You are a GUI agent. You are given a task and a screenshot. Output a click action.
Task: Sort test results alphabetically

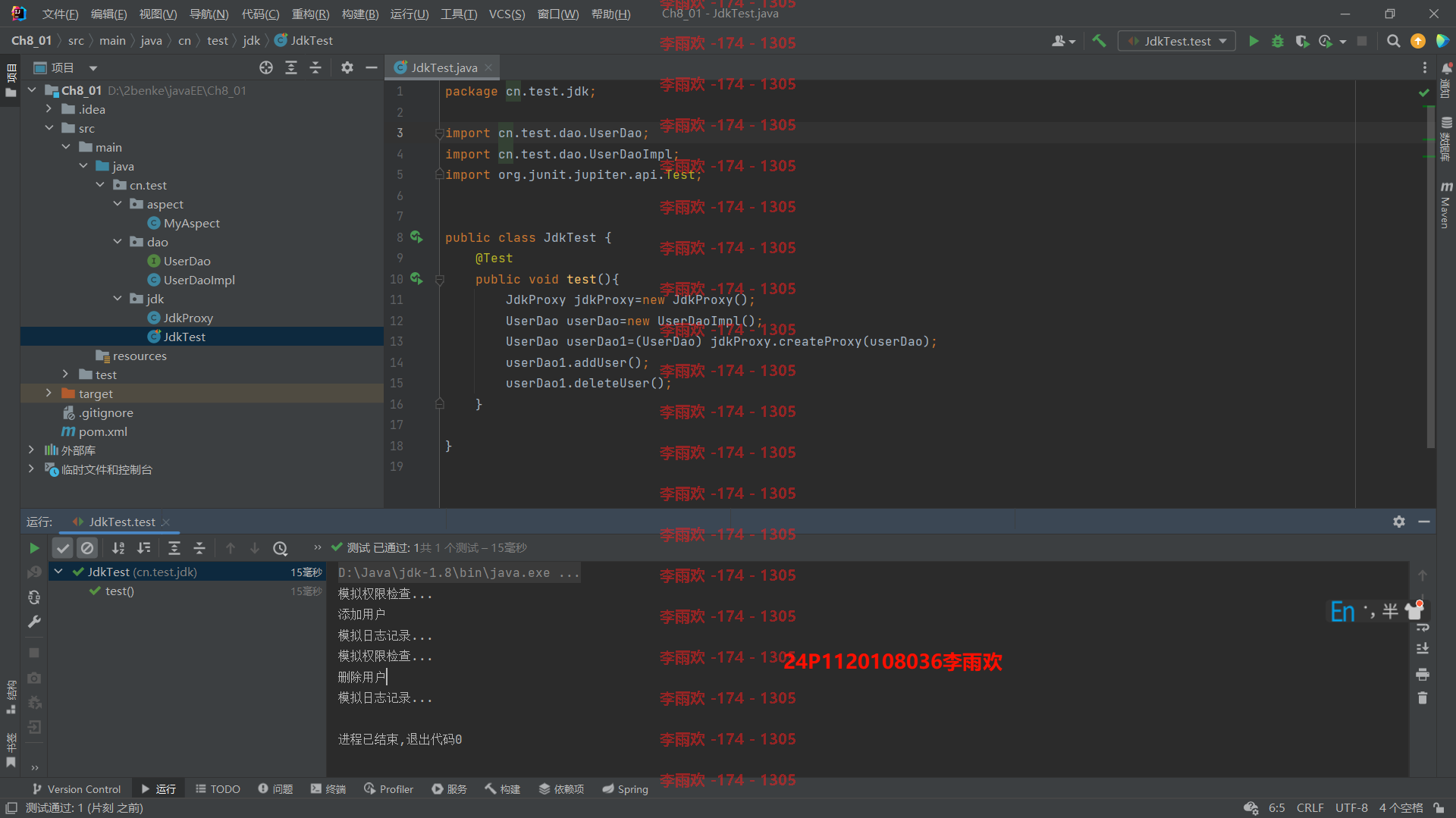(118, 547)
